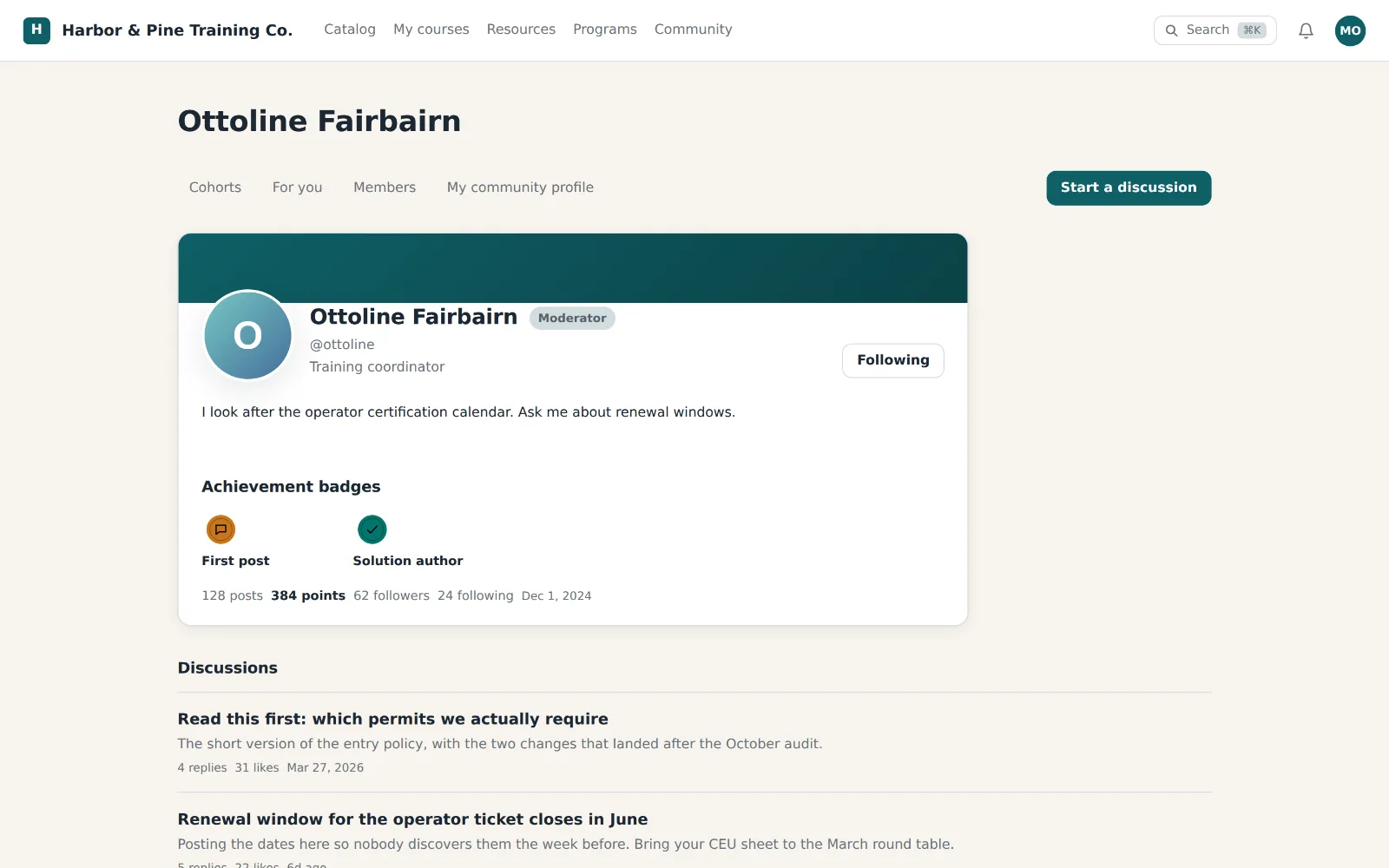The height and width of the screenshot is (868, 1389).
Task: Open Resources in the top navigation
Action: tap(521, 30)
